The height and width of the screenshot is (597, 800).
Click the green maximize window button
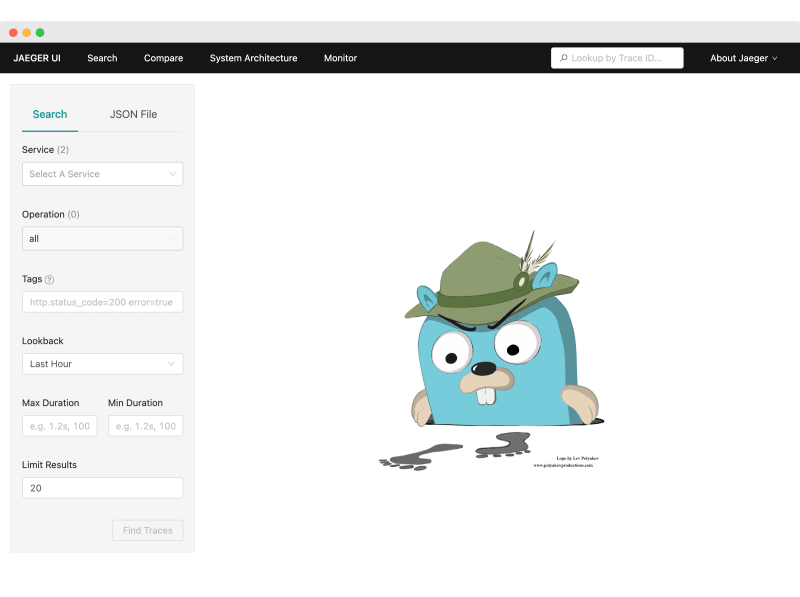[x=40, y=33]
